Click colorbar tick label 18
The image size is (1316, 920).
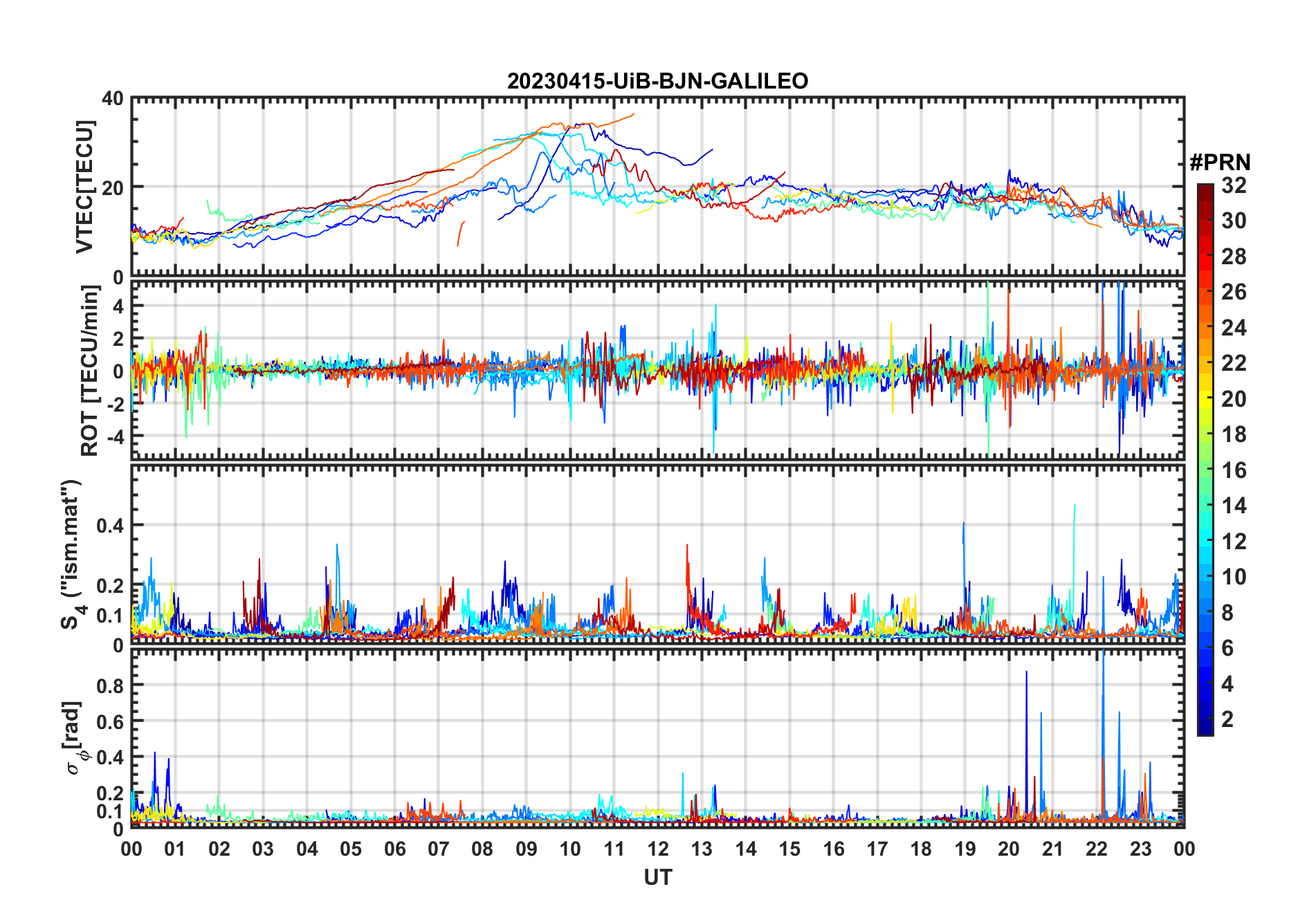[1234, 434]
